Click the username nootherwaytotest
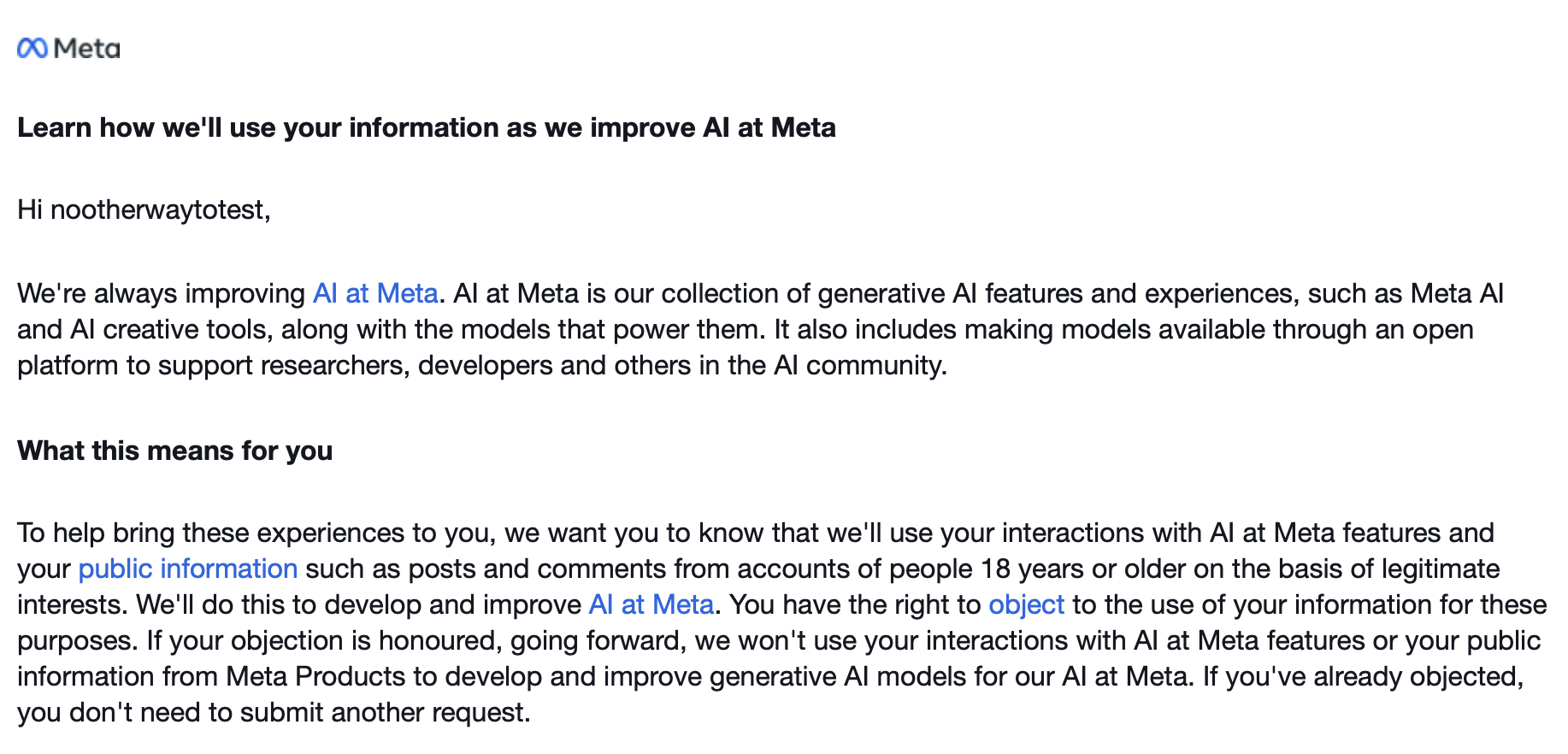 pyautogui.click(x=157, y=209)
